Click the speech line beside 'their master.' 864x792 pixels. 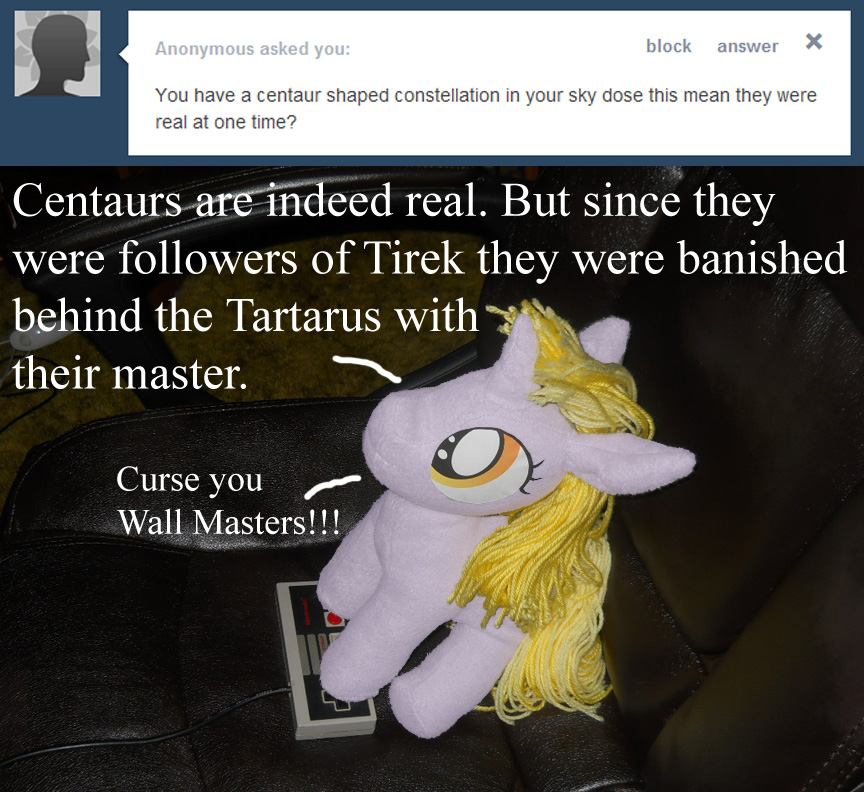click(367, 368)
